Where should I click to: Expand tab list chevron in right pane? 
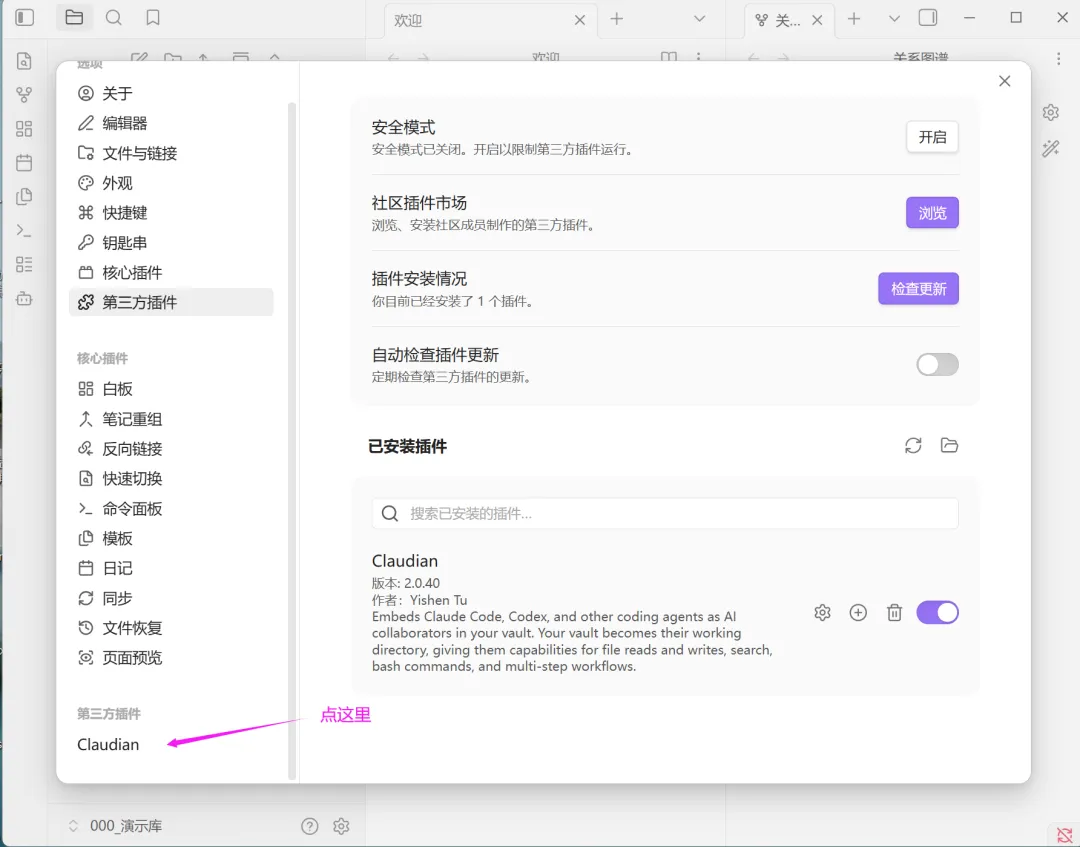click(894, 19)
